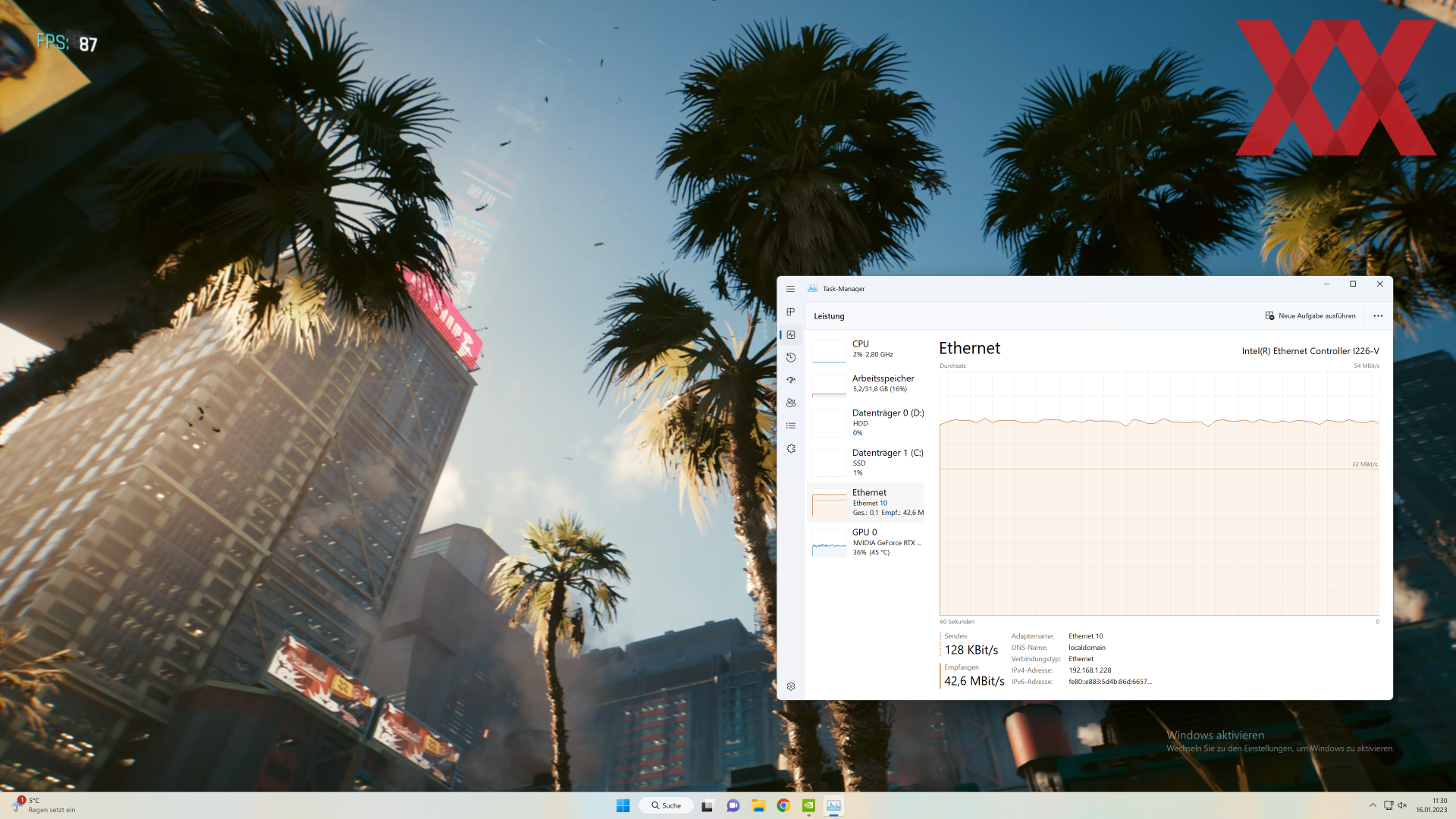Click Neue Aufgabe ausführen button
Viewport: 1456px width, 819px height.
[x=1310, y=316]
